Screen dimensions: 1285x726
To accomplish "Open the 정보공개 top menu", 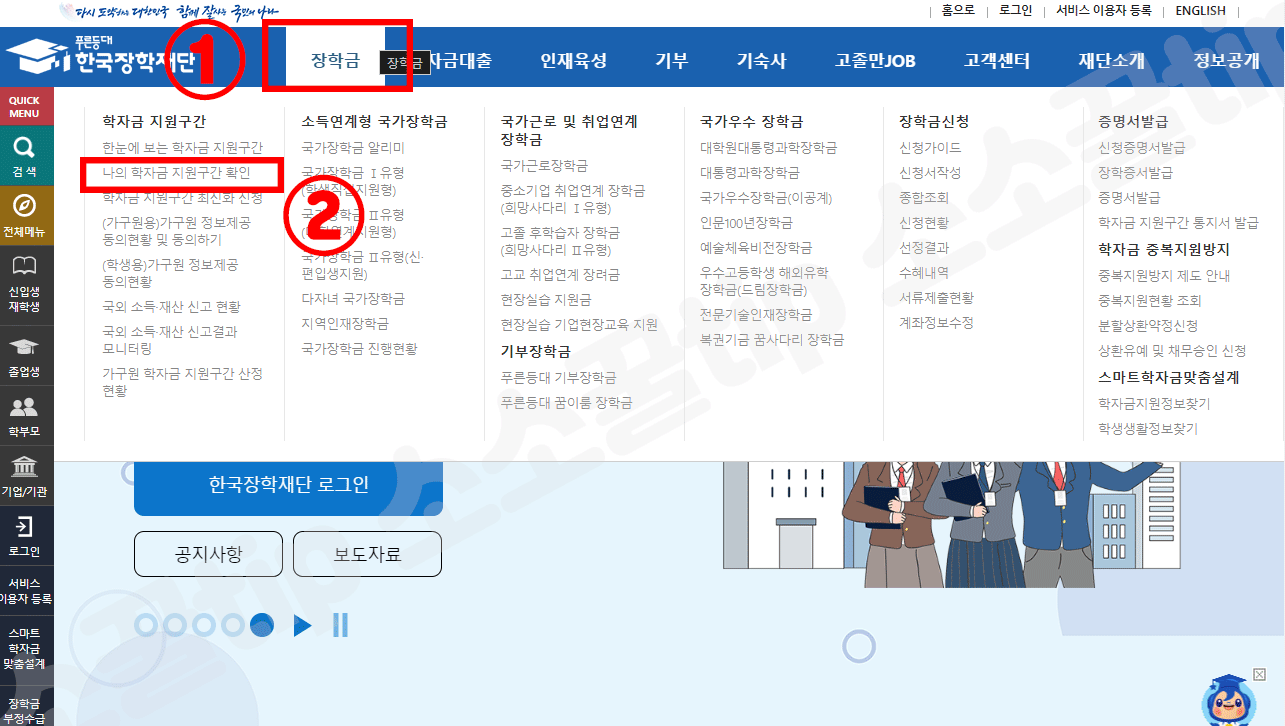I will [x=1226, y=60].
